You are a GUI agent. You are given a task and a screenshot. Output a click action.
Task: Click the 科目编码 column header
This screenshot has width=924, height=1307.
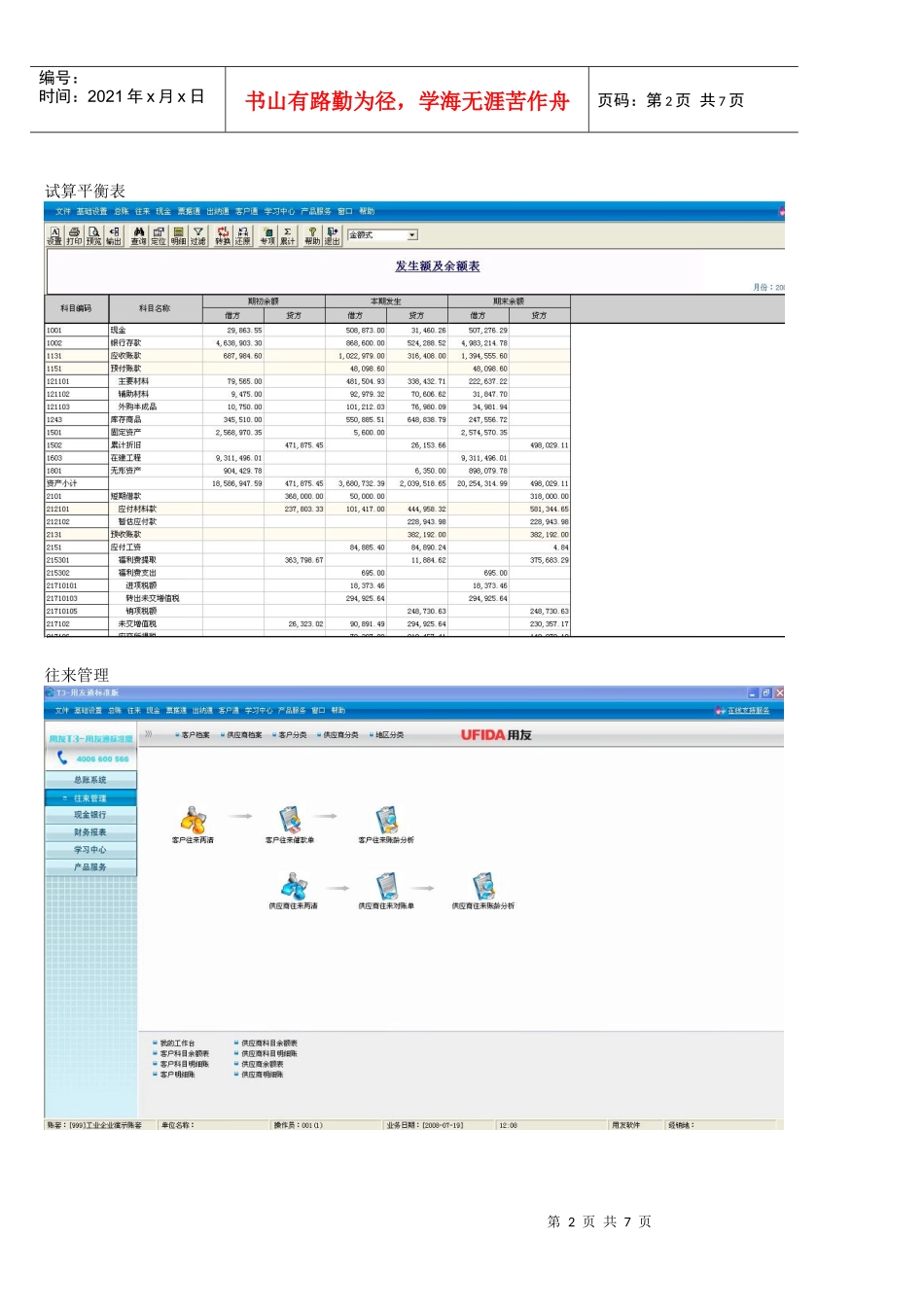point(77,308)
